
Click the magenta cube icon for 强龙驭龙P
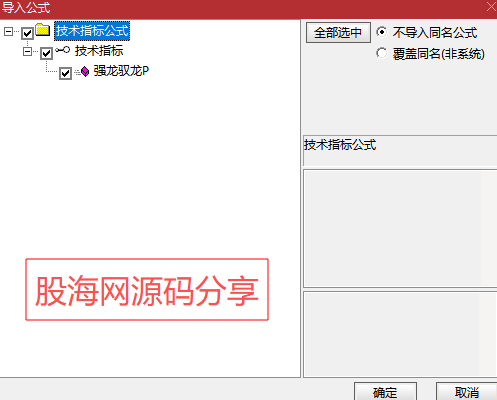pos(85,71)
